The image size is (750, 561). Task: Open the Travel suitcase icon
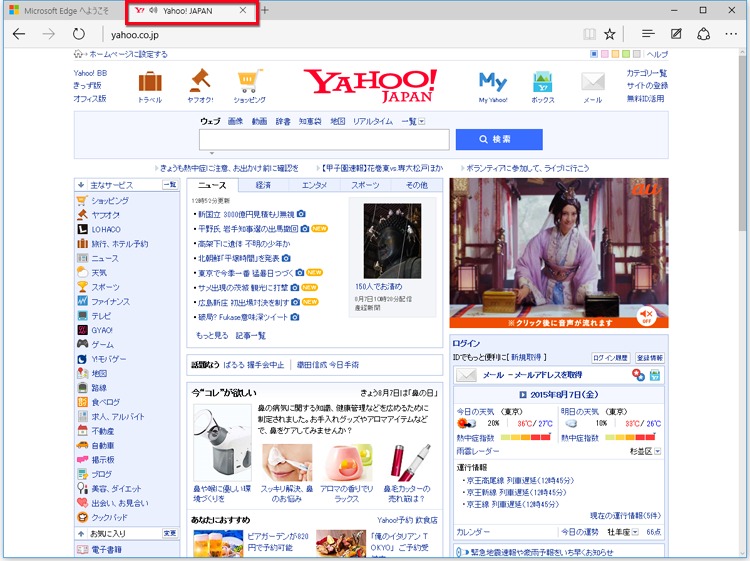(150, 81)
